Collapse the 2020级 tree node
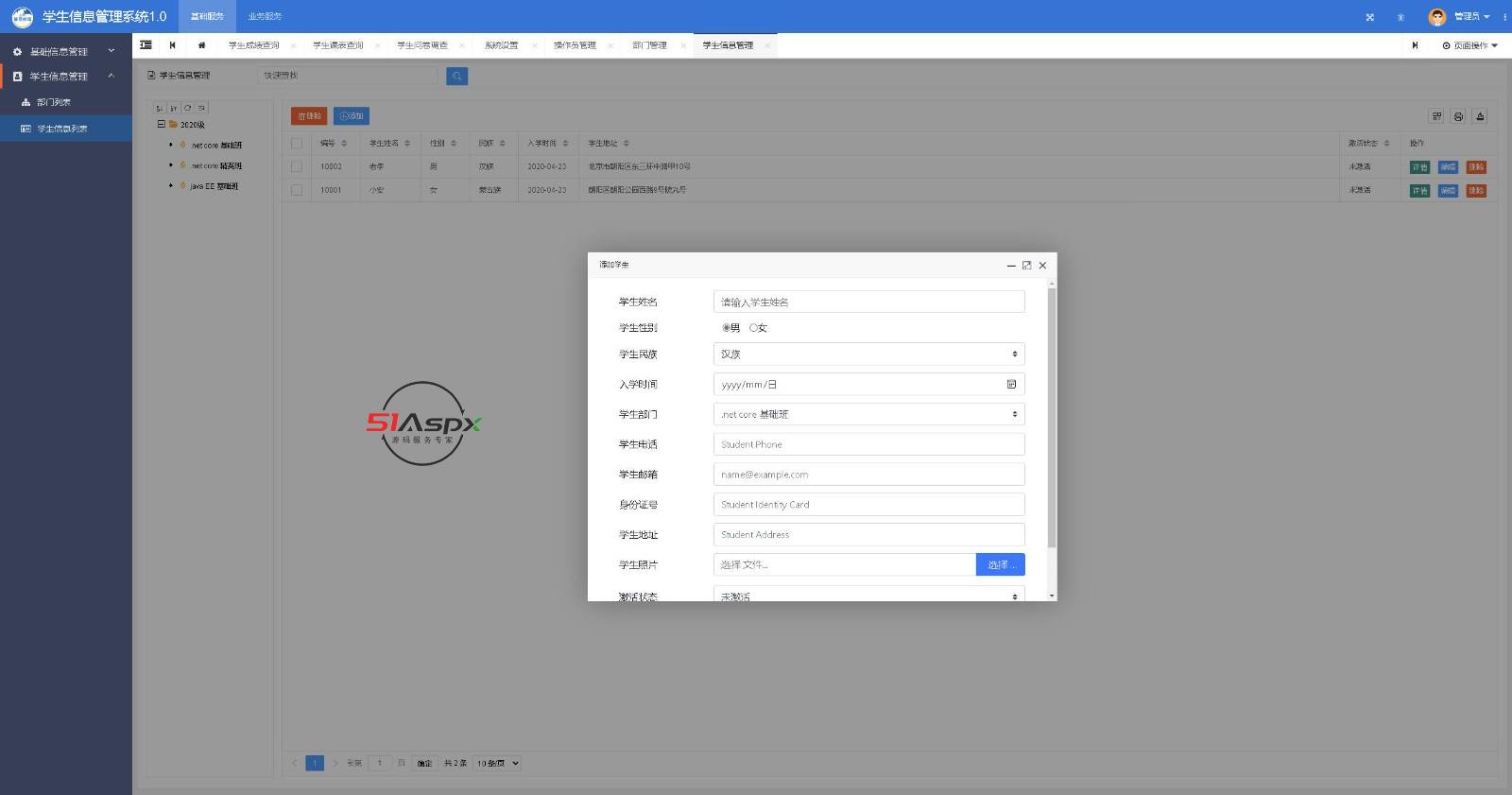1512x795 pixels. click(161, 125)
